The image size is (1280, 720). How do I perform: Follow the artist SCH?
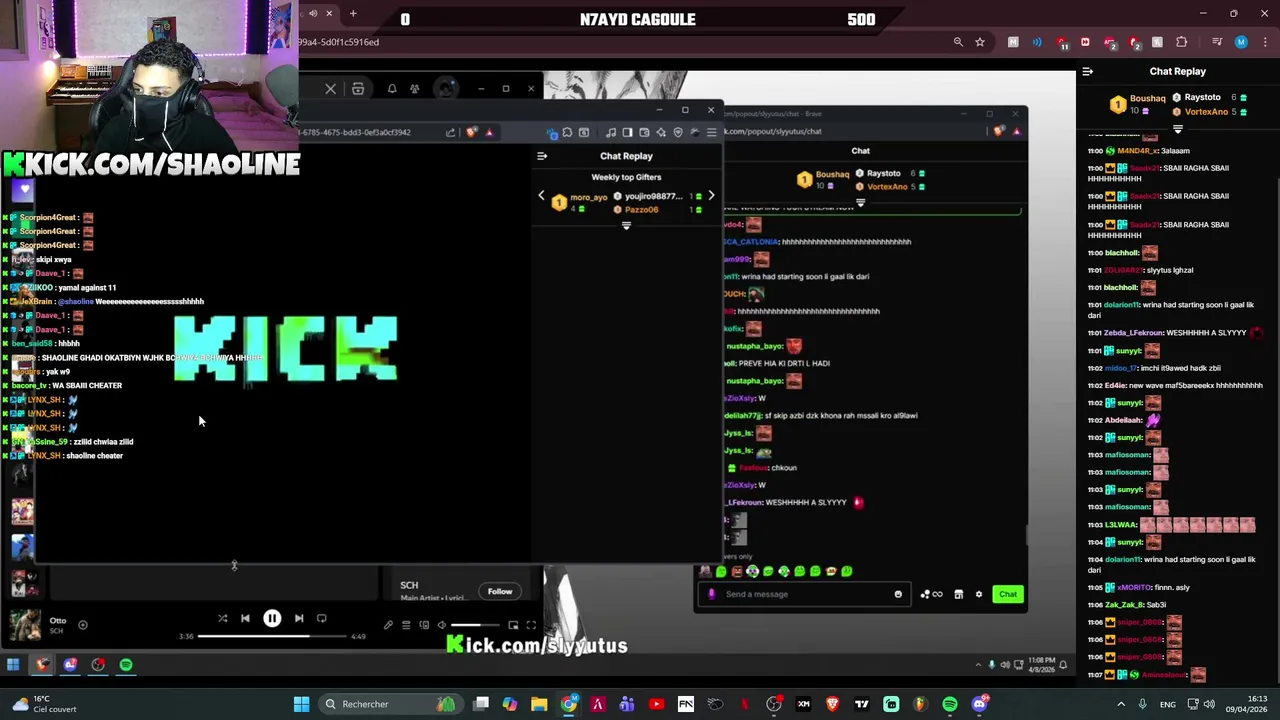pyautogui.click(x=500, y=591)
